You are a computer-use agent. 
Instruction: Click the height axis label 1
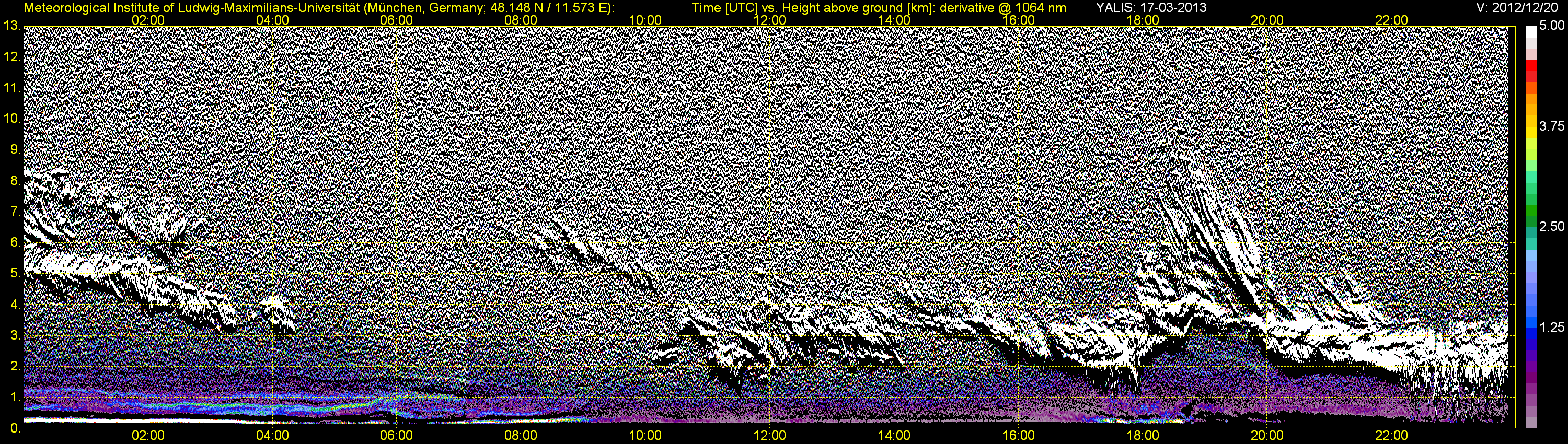coord(15,397)
